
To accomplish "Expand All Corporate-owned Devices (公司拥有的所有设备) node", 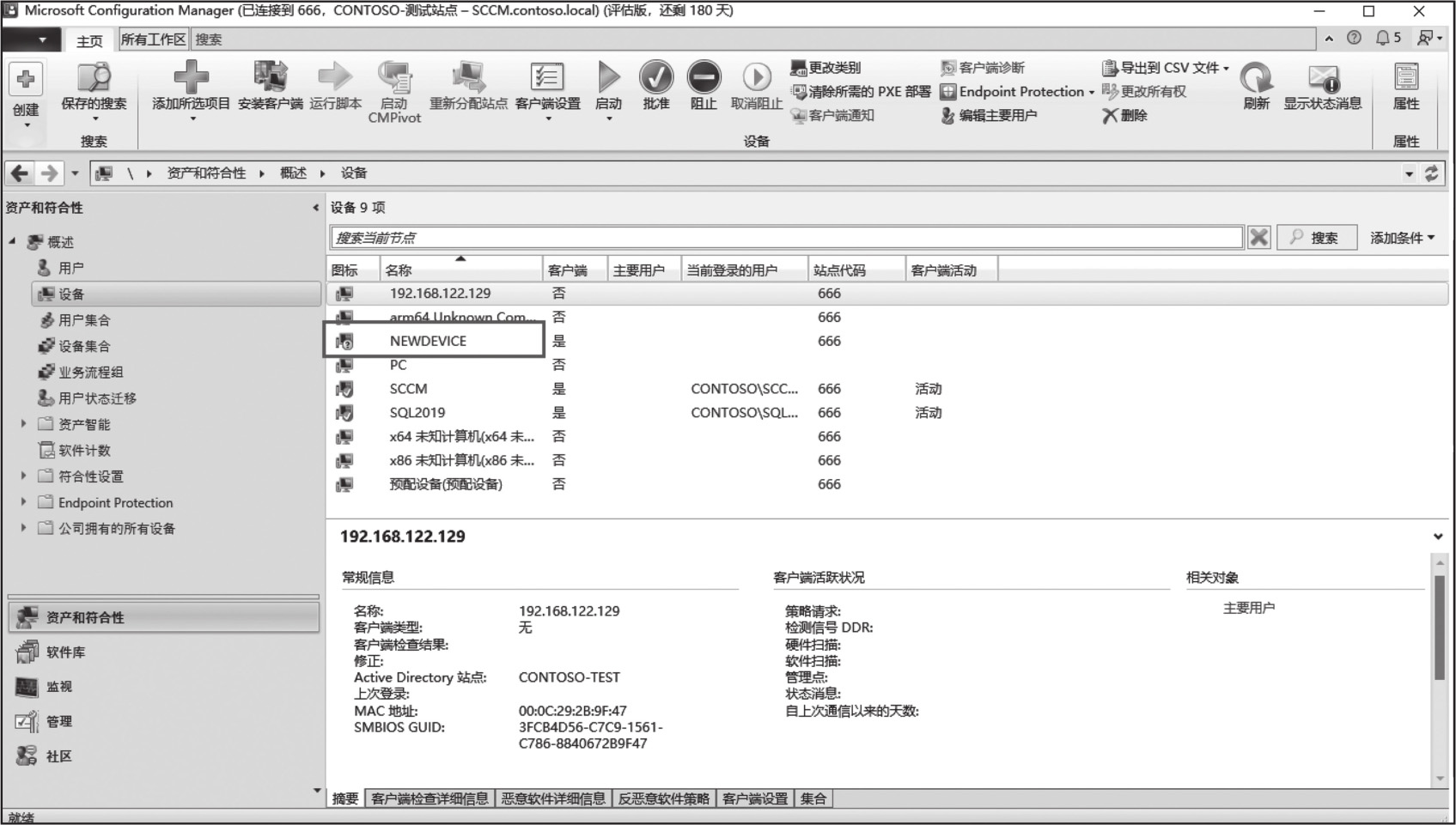I will tap(23, 528).
